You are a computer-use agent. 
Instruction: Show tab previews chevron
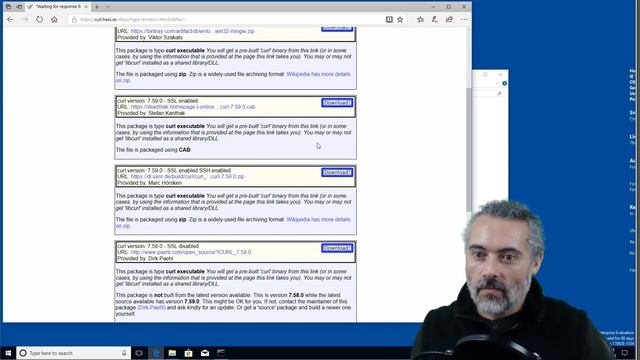point(108,7)
